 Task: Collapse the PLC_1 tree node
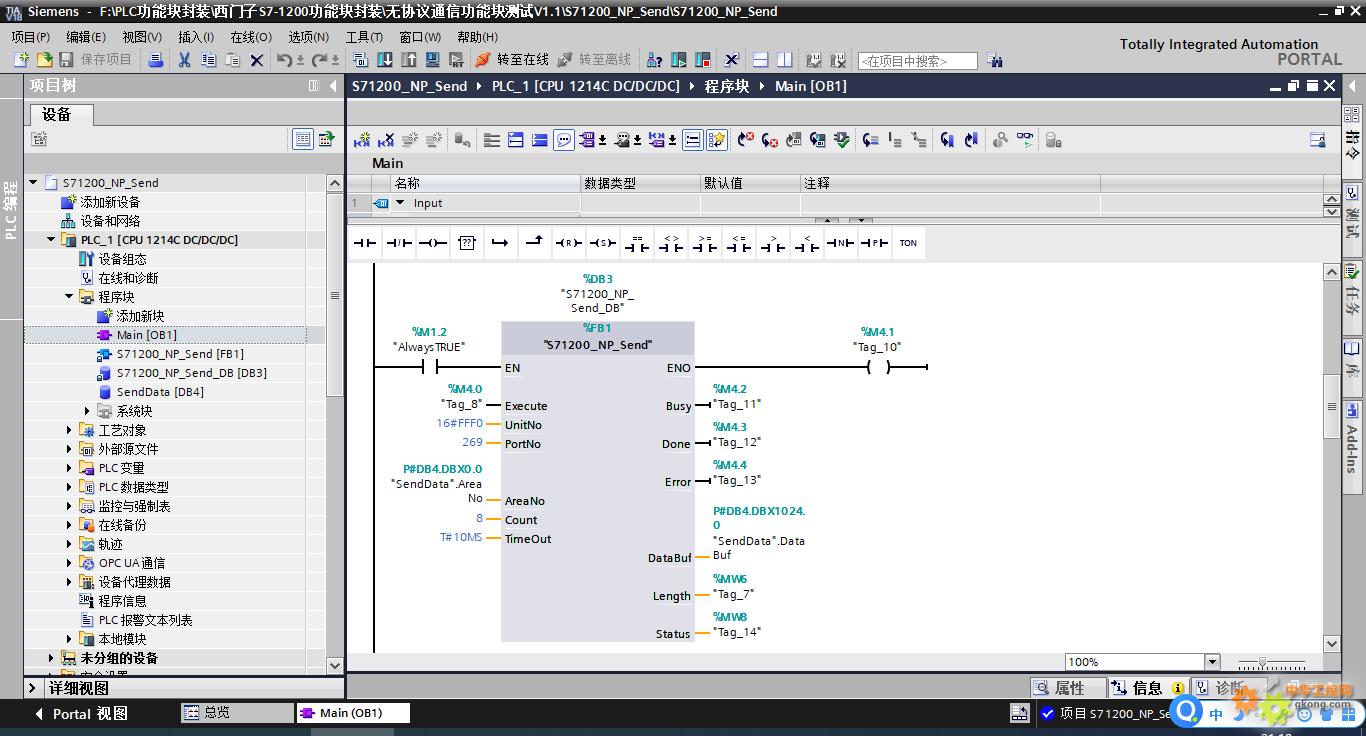pos(52,240)
